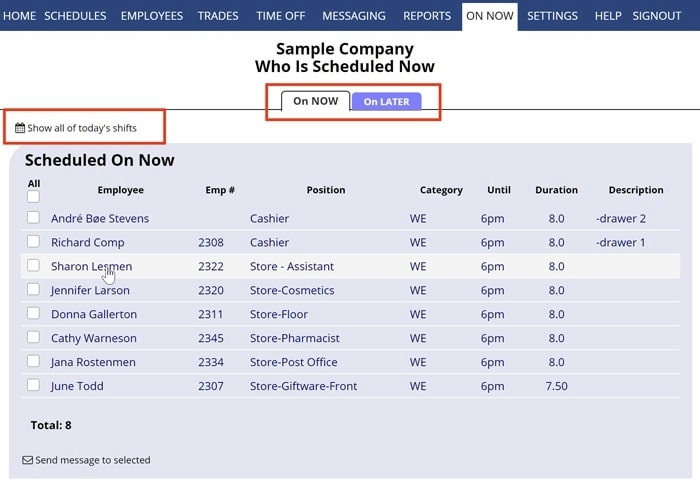The image size is (700, 486).
Task: Check the All select-all checkbox
Action: 33,197
